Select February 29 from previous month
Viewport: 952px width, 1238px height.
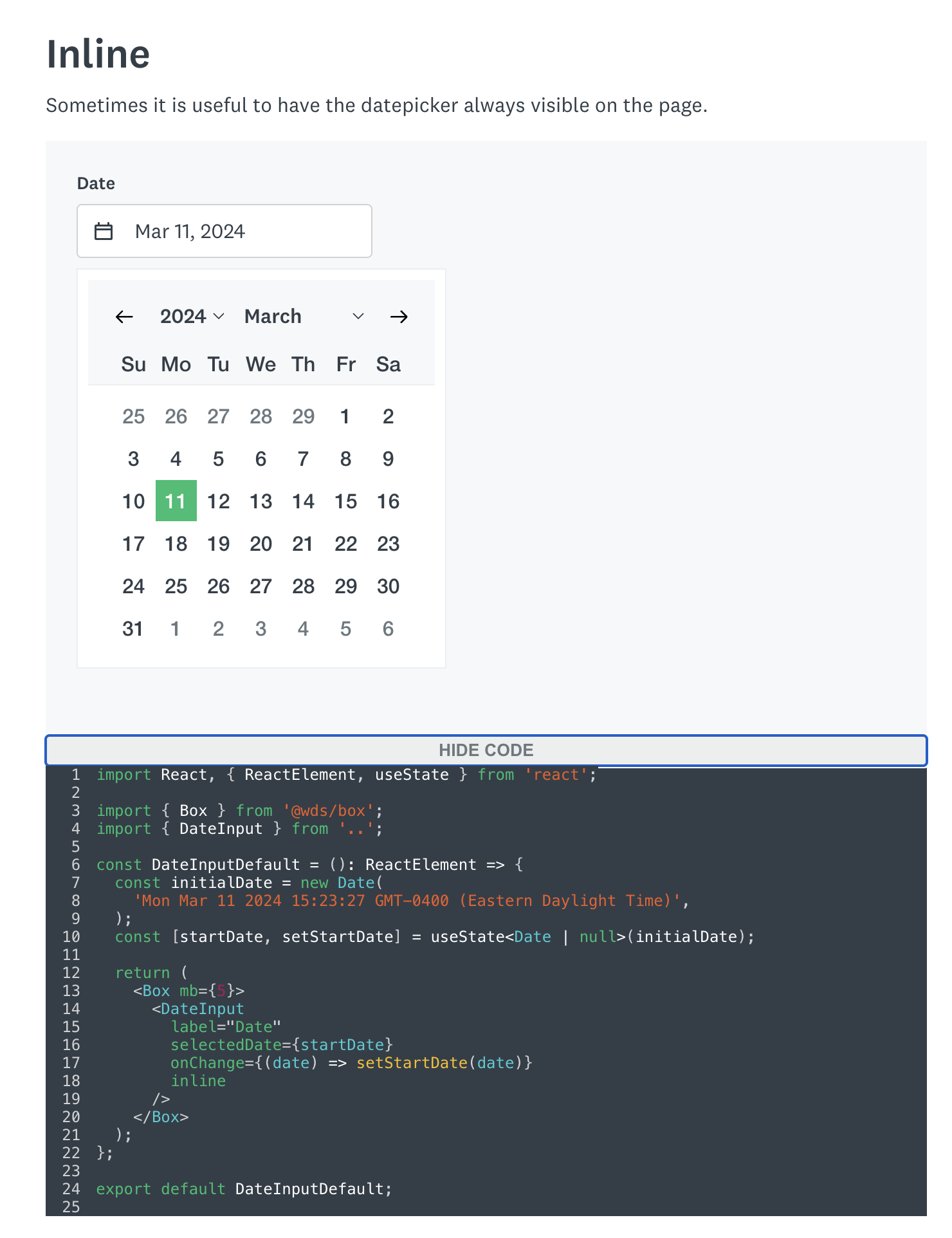click(303, 416)
